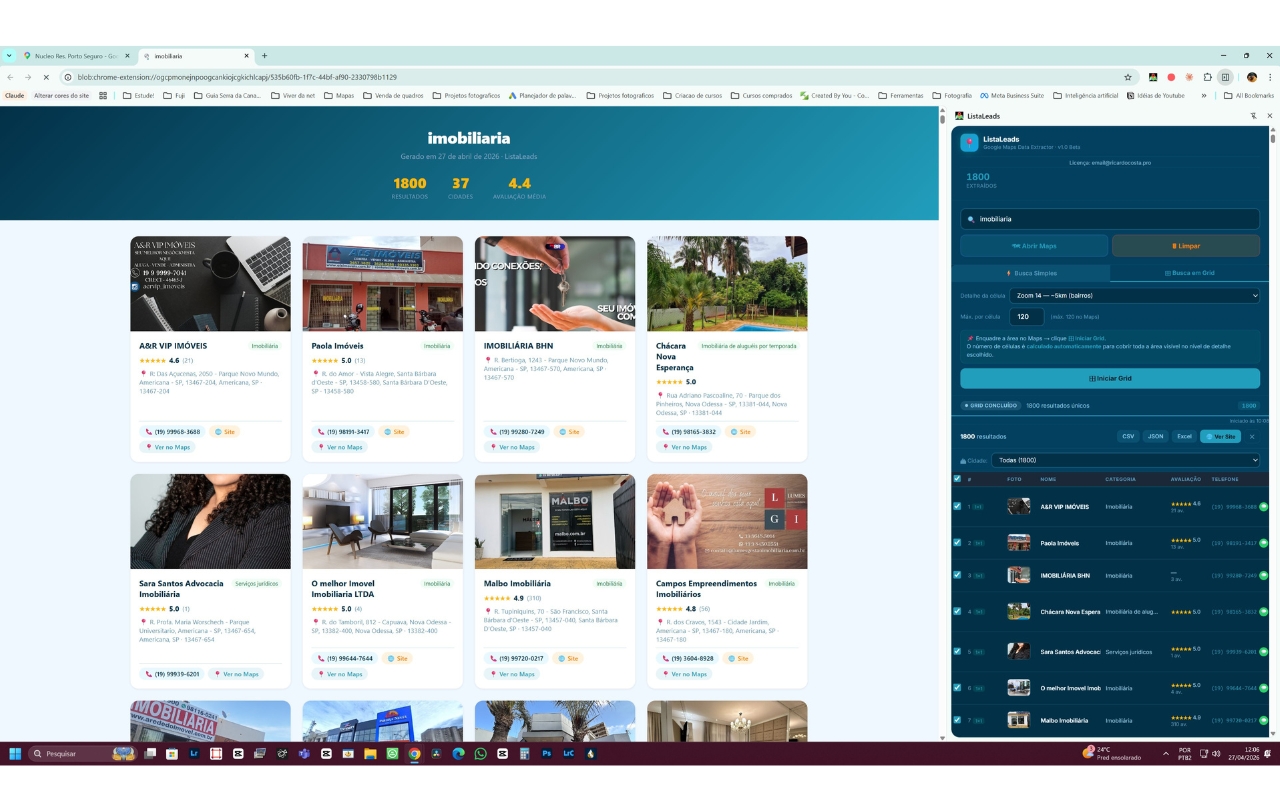Expand the Cursos comprados bookmark folder
Image resolution: width=1280 pixels, height=800 pixels.
761,96
